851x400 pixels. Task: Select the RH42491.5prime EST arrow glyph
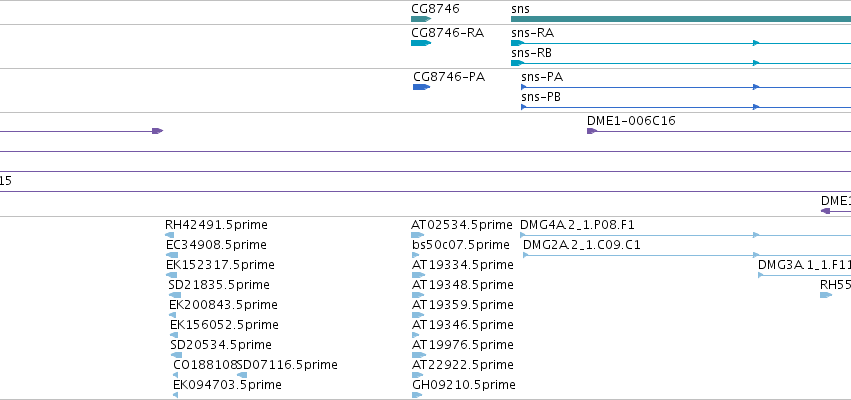coord(171,235)
